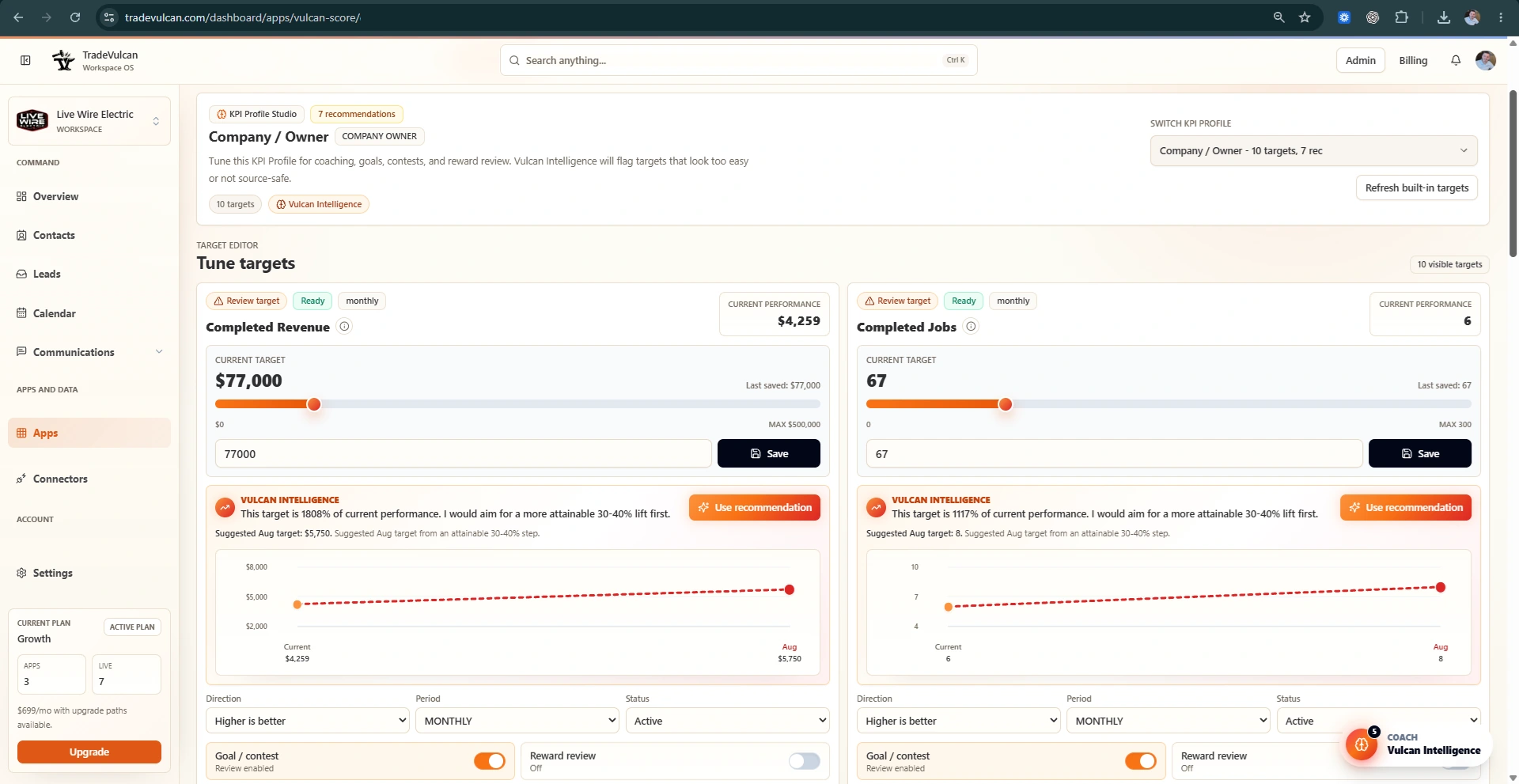Screen dimensions: 1519x784
Task: Go forward in the browser
Action: click(x=47, y=17)
